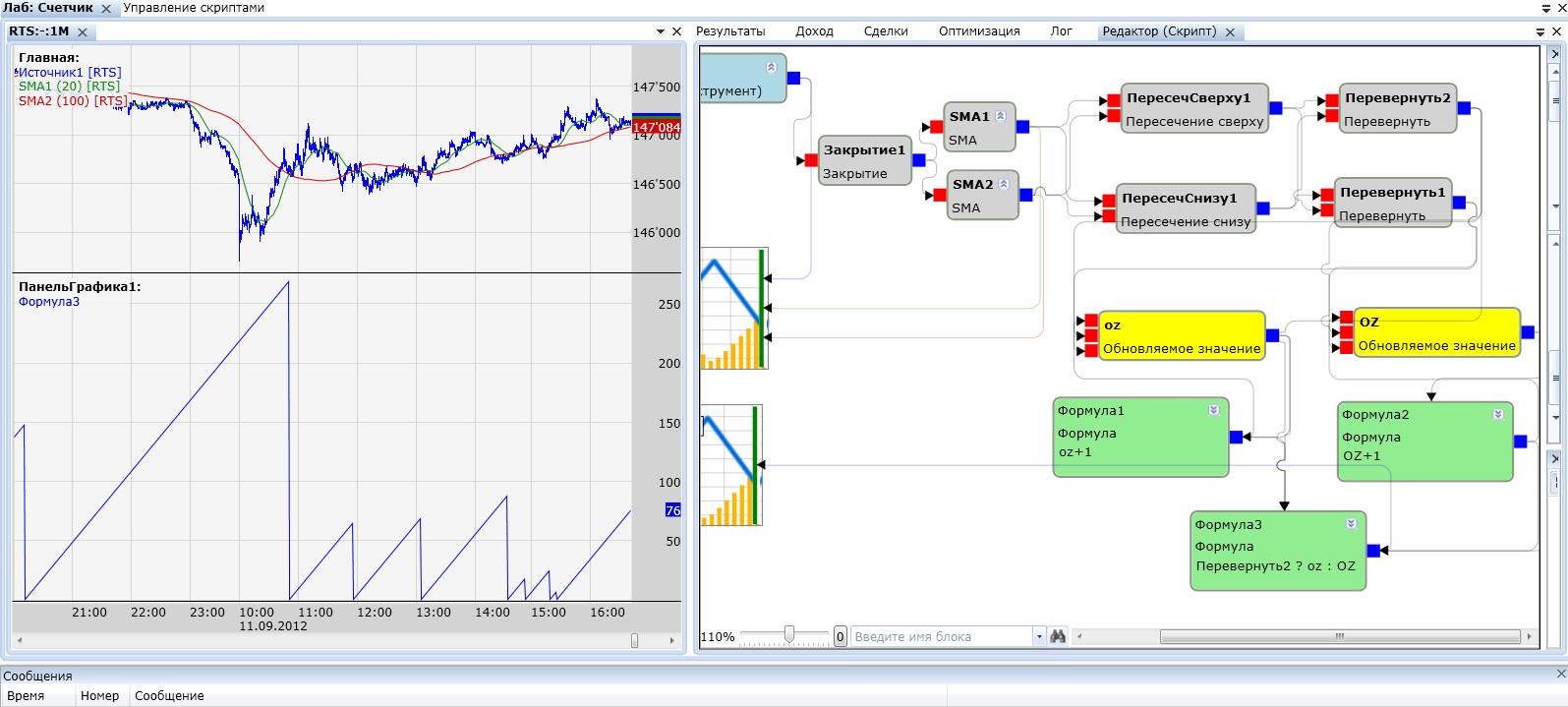
Task: Click blue output port of uppercase OZ block
Action: point(1528,332)
